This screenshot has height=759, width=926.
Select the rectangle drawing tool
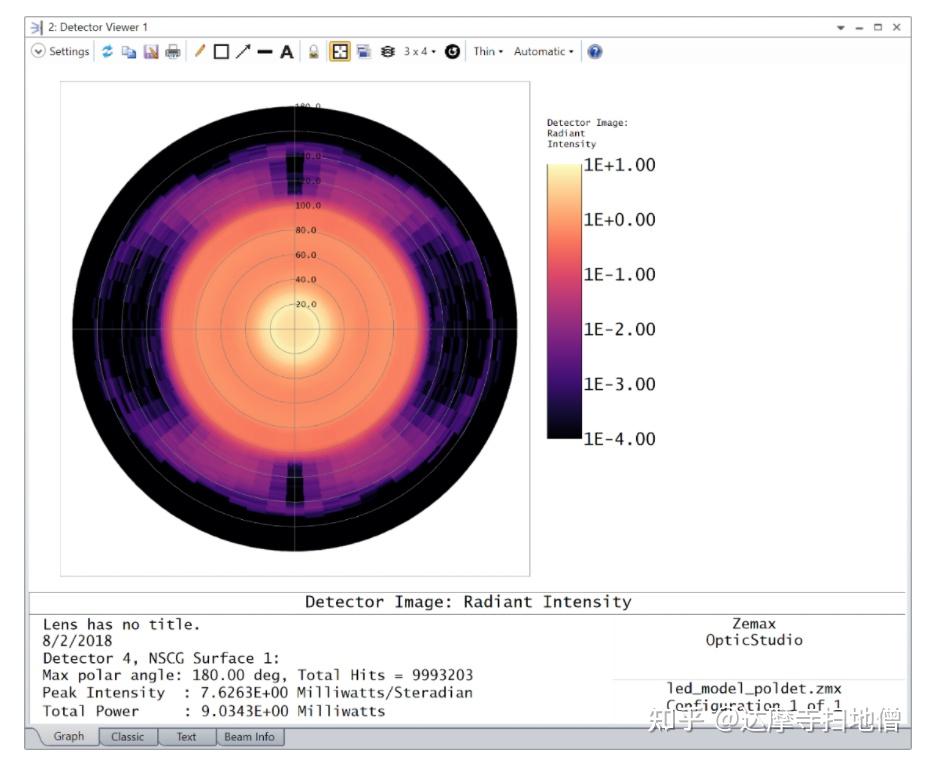point(221,52)
